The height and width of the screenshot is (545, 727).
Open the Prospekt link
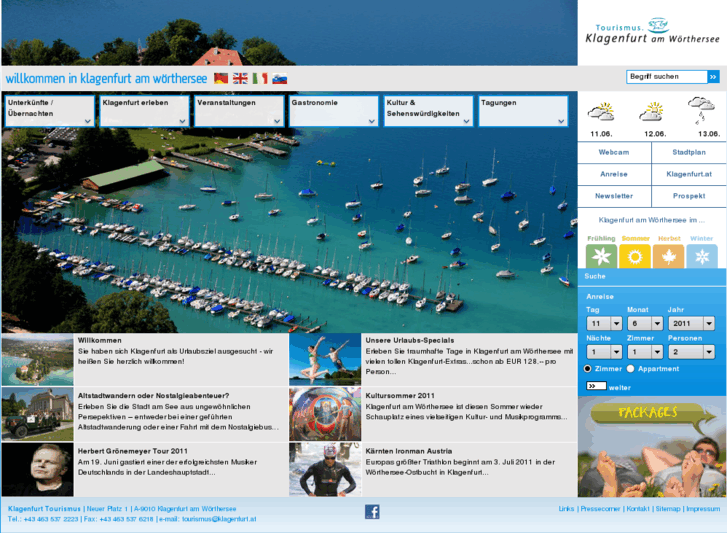[x=689, y=196]
